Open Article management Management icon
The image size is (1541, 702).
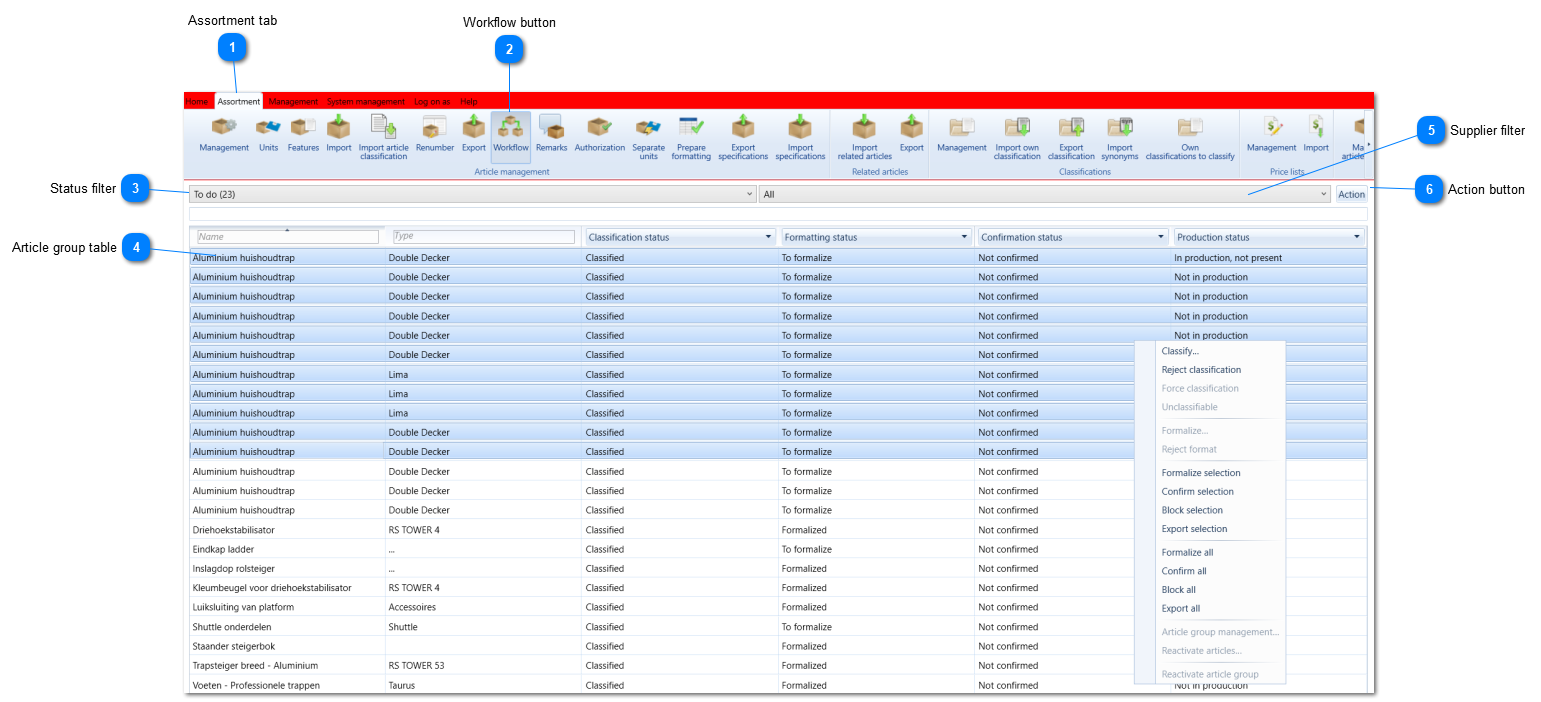tap(224, 136)
